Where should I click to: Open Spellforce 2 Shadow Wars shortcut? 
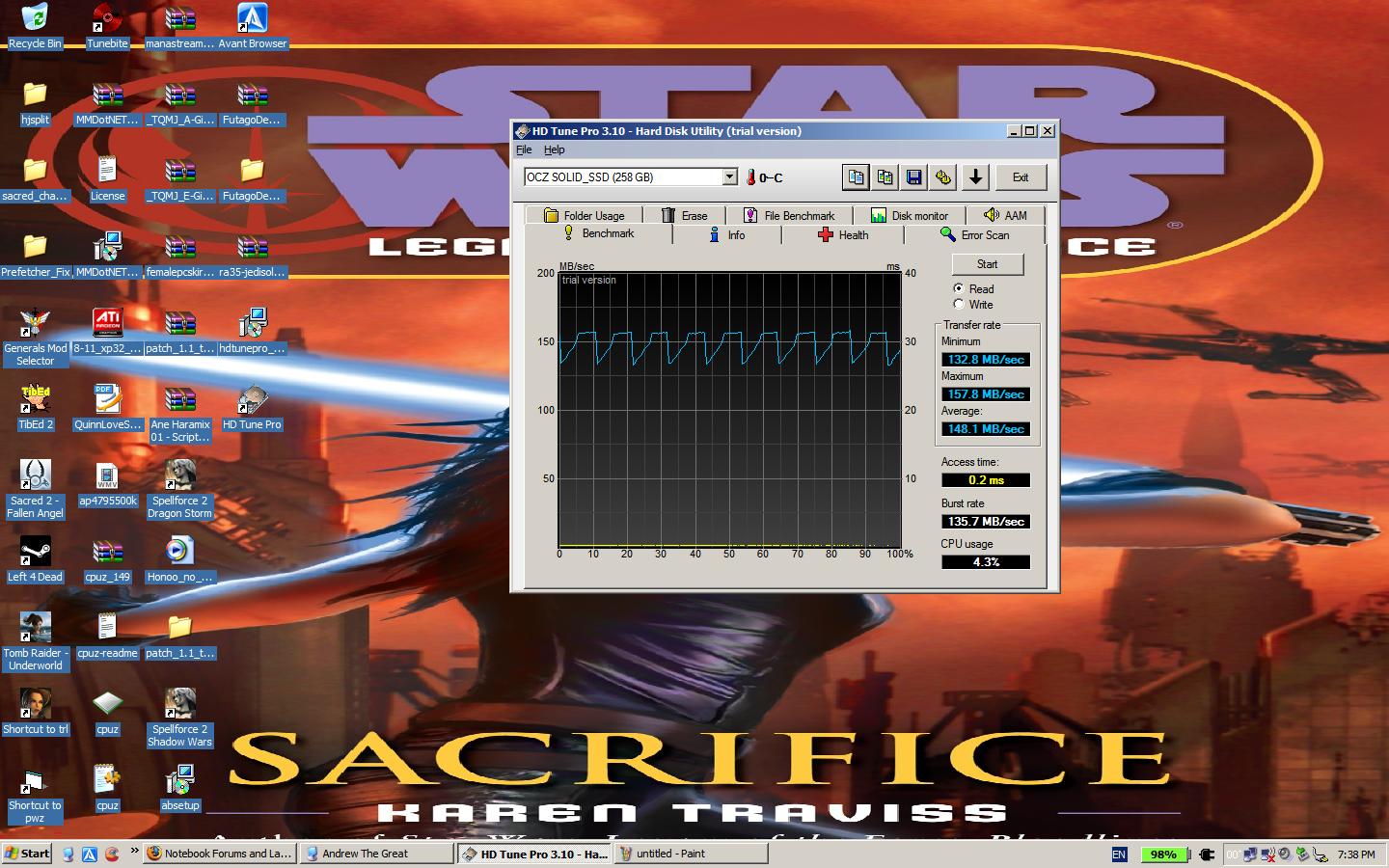coord(179,718)
